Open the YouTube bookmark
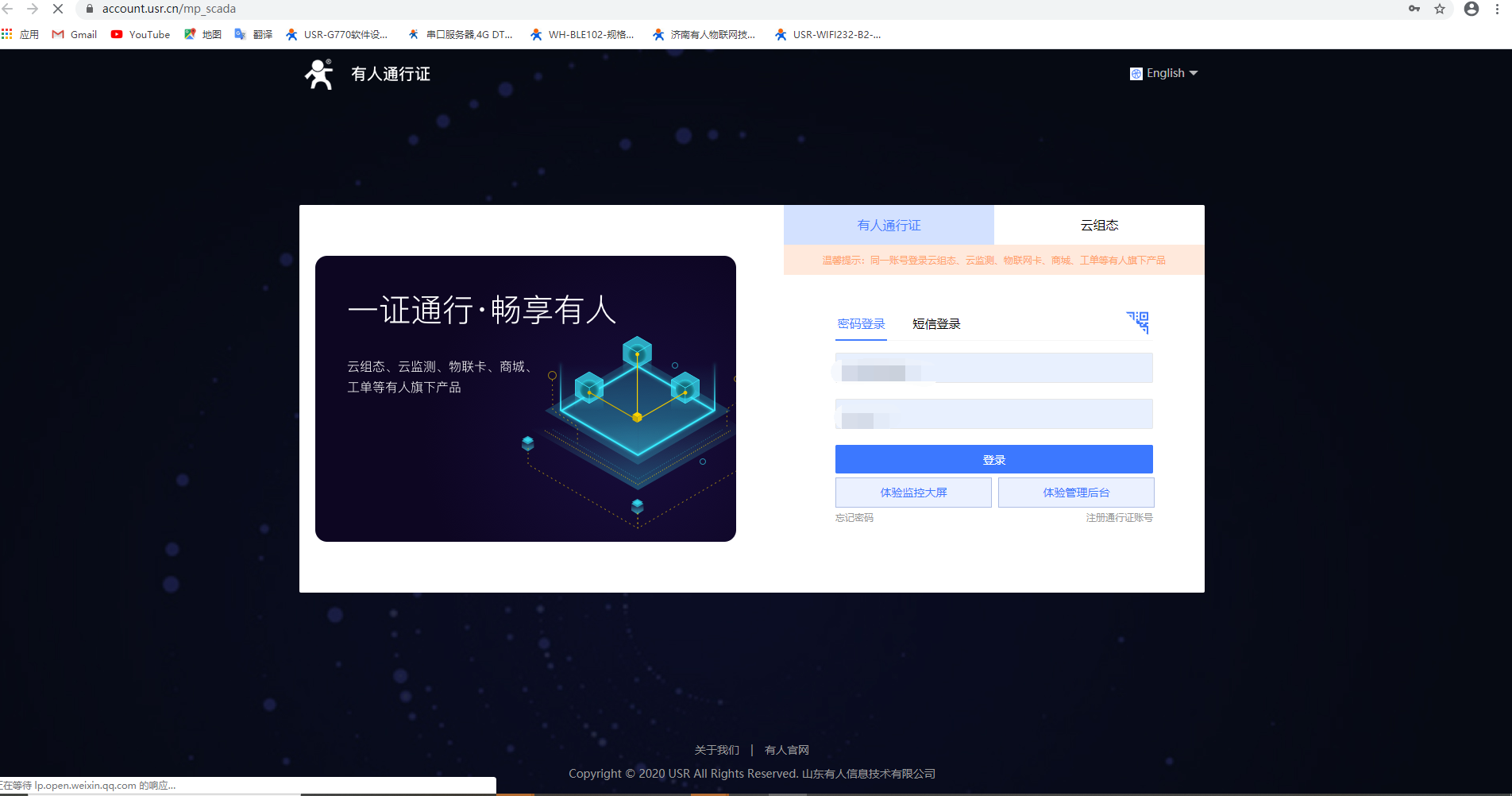This screenshot has height=796, width=1512. click(141, 34)
